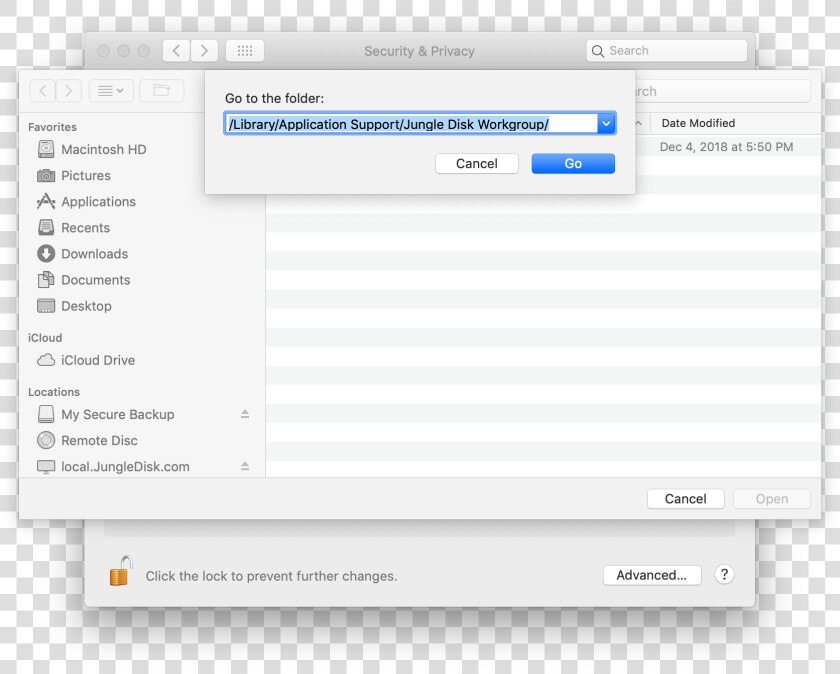The height and width of the screenshot is (674, 840).
Task: Click the Desktop icon
Action: (x=46, y=305)
